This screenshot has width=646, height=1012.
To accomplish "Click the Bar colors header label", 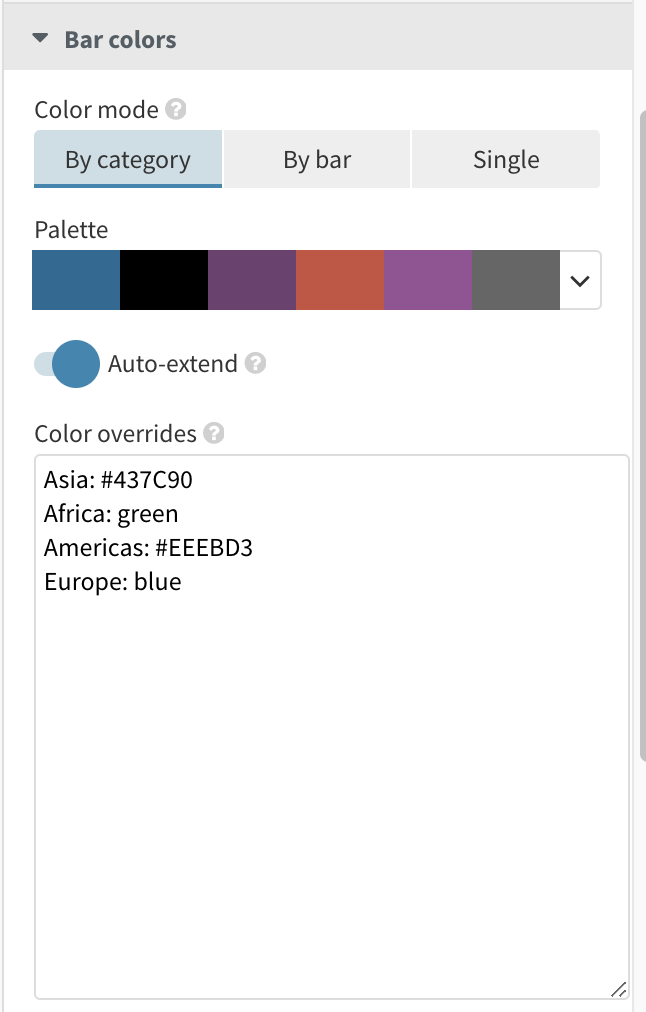I will point(120,39).
